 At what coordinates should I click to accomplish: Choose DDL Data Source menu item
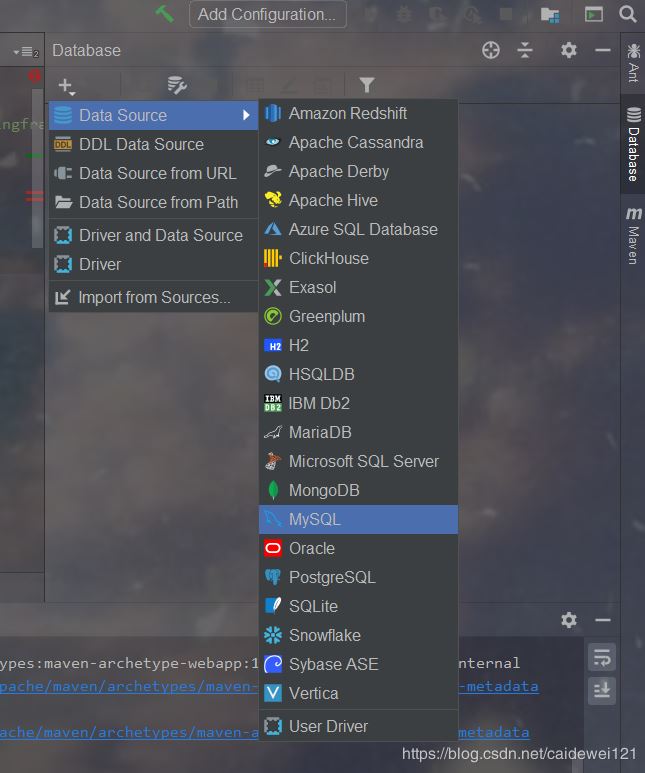tap(154, 144)
